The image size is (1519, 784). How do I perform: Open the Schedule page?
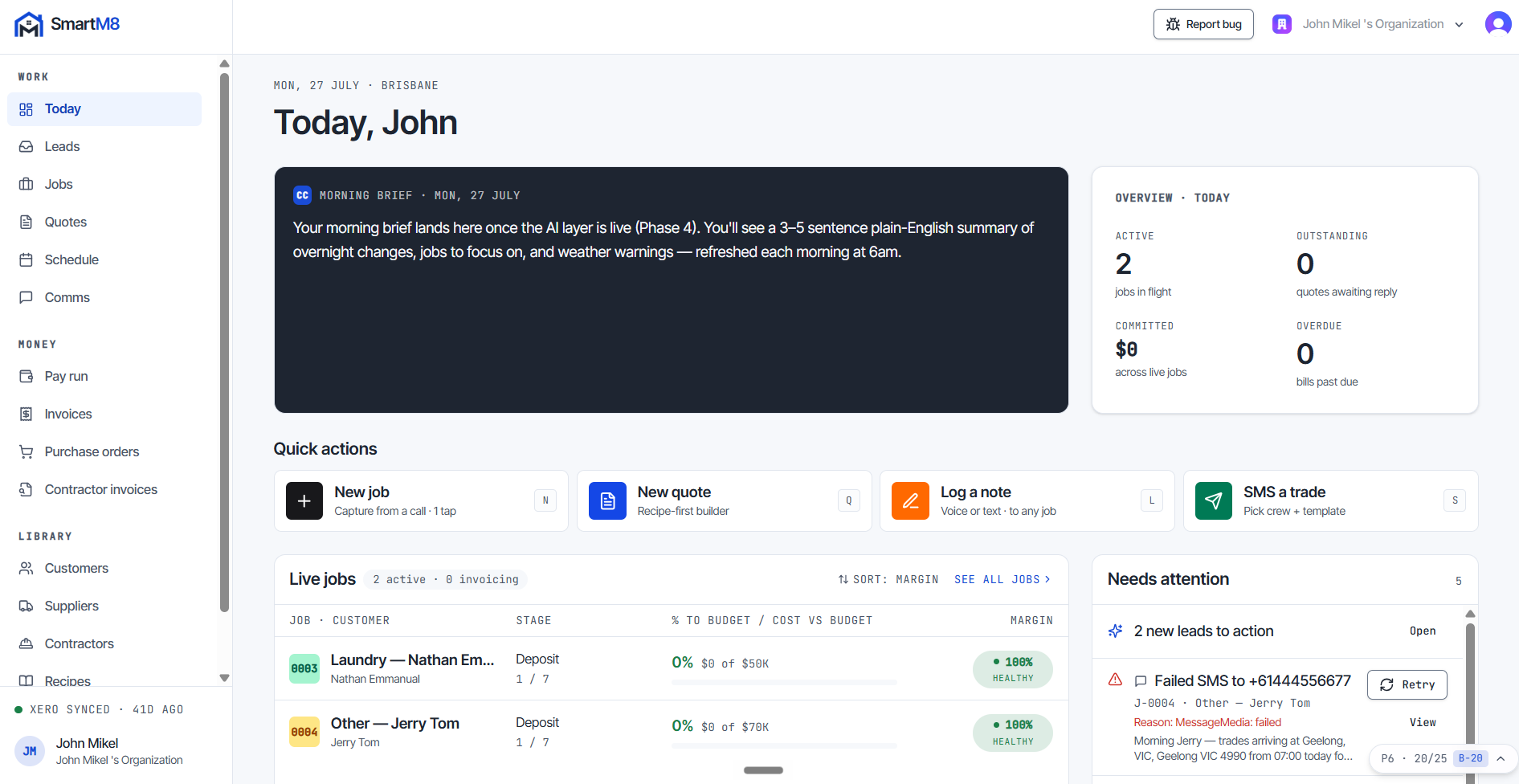[x=104, y=260]
